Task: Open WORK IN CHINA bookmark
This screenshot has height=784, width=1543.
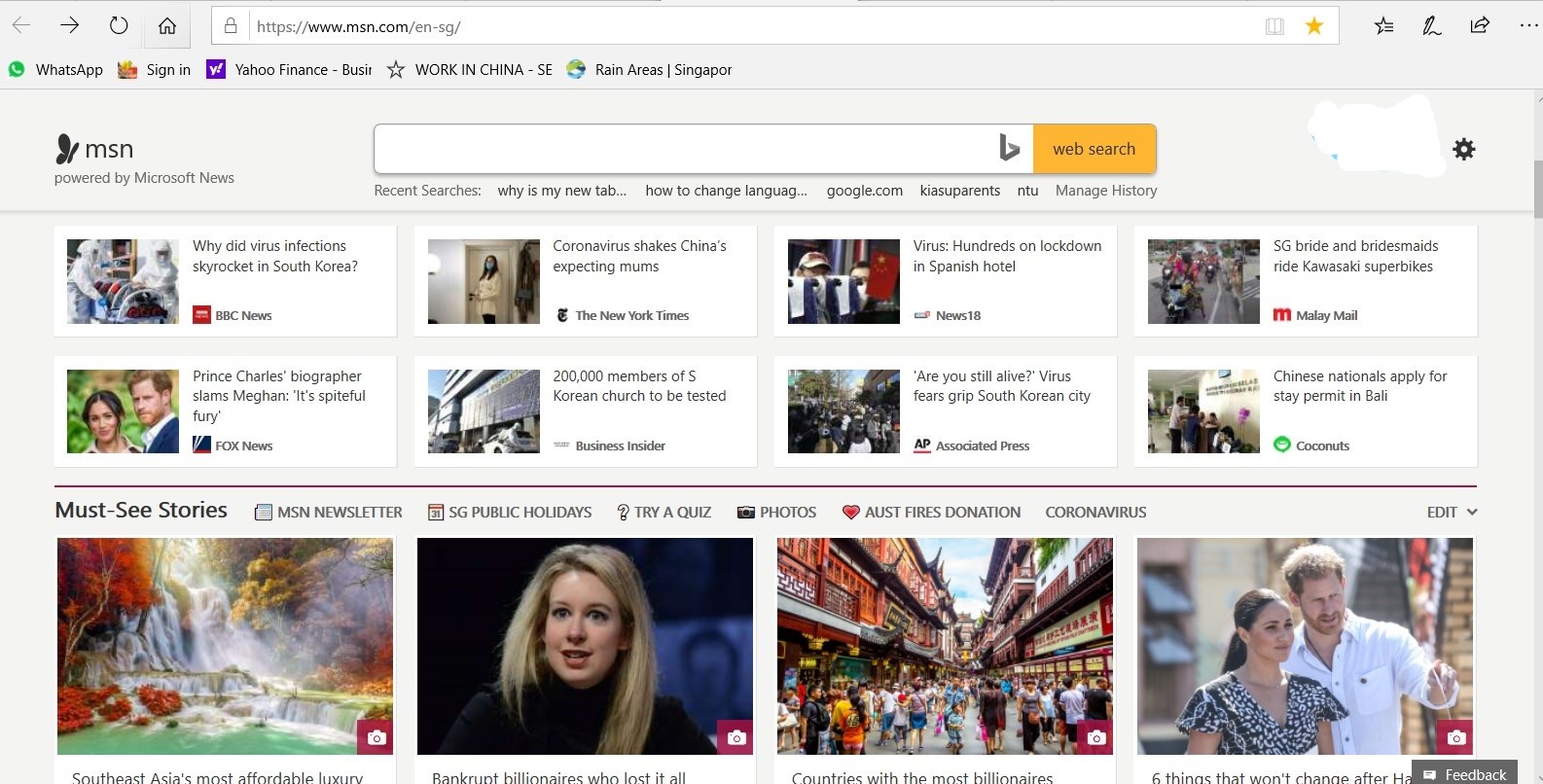Action: (469, 70)
